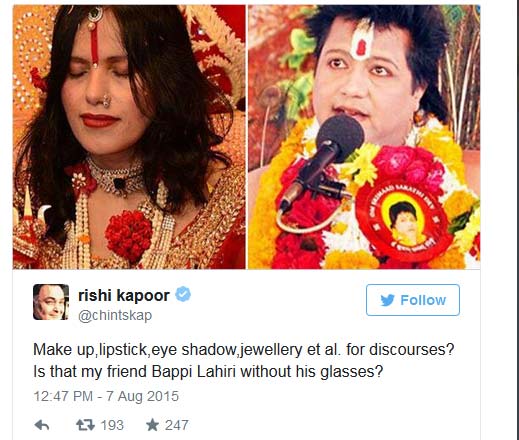
Task: Open the rishi kapoor display name link
Action: [x=124, y=295]
